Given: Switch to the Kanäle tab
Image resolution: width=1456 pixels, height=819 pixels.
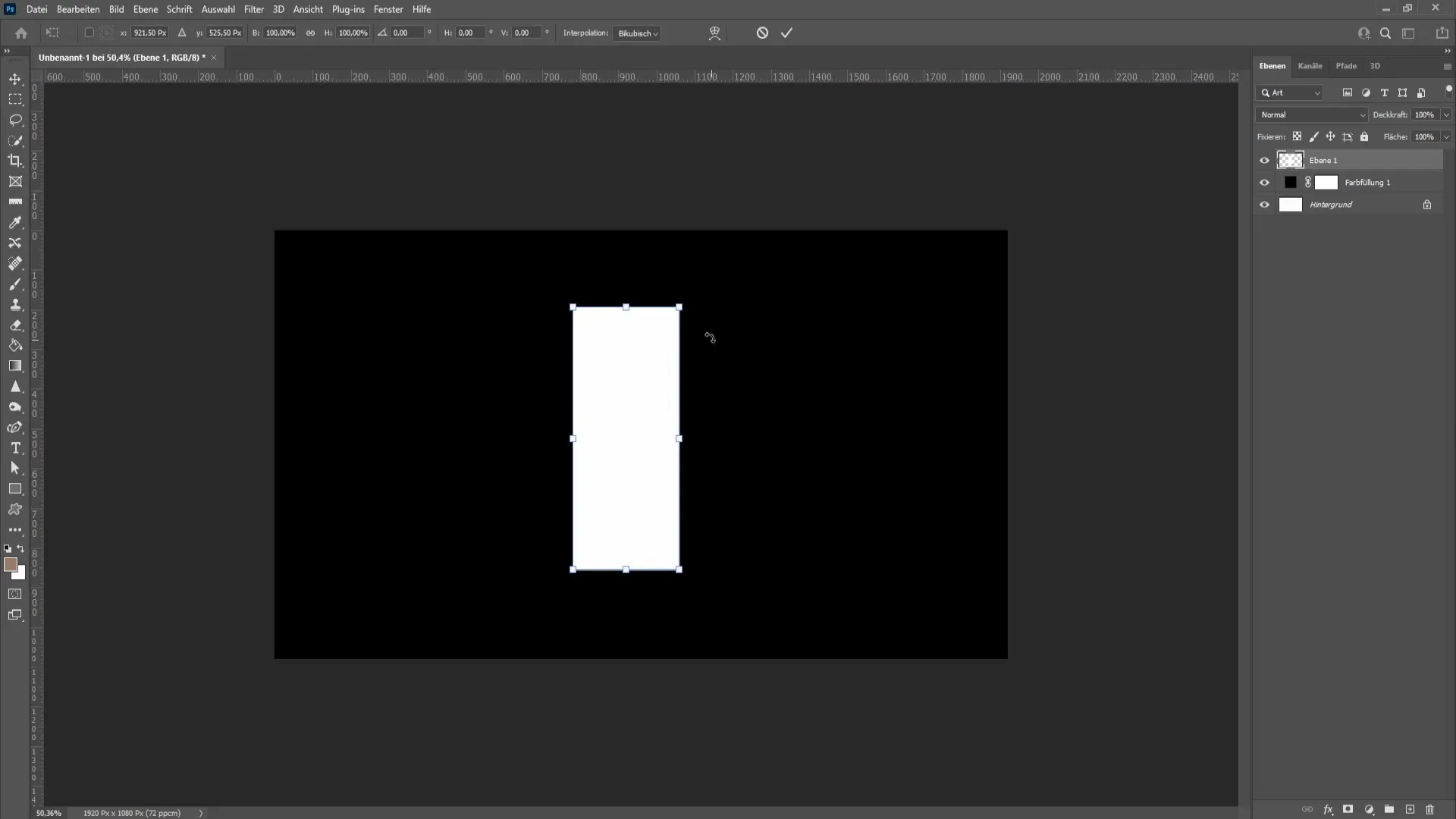Looking at the screenshot, I should (x=1311, y=66).
